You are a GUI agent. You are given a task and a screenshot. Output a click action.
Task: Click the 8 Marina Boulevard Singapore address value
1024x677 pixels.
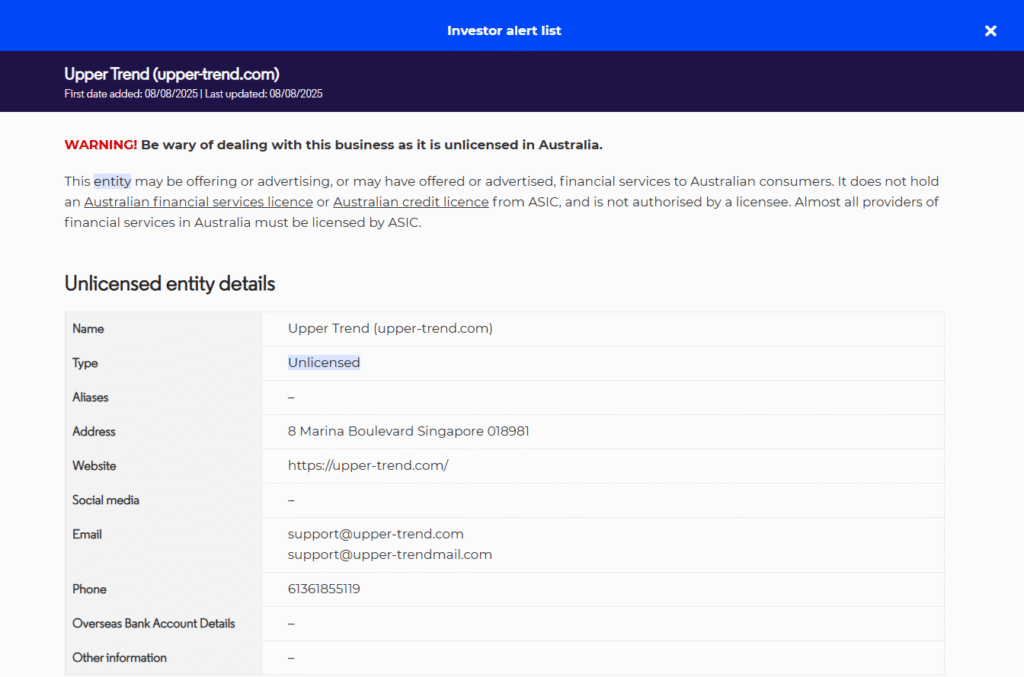tap(408, 431)
